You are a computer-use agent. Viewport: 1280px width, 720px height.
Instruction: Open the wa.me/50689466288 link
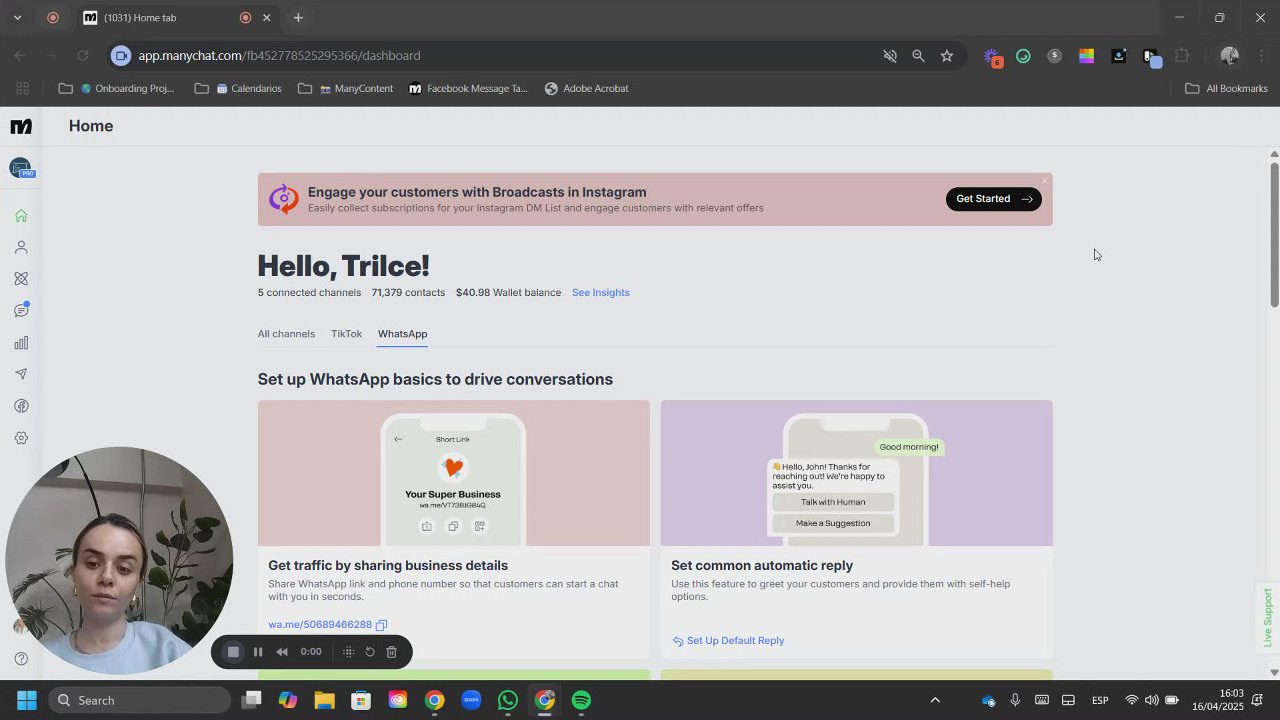click(x=320, y=625)
